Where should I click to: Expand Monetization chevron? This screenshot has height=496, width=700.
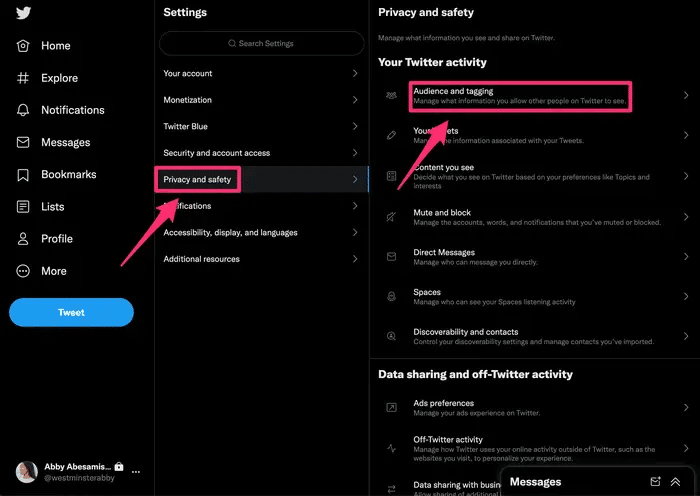click(355, 100)
